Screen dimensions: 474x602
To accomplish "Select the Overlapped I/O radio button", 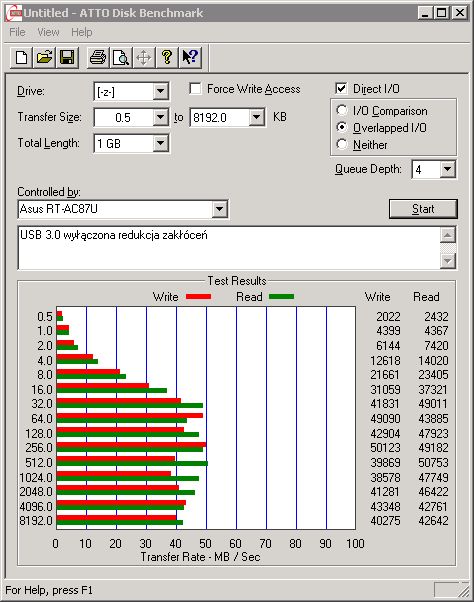I will coord(342,127).
